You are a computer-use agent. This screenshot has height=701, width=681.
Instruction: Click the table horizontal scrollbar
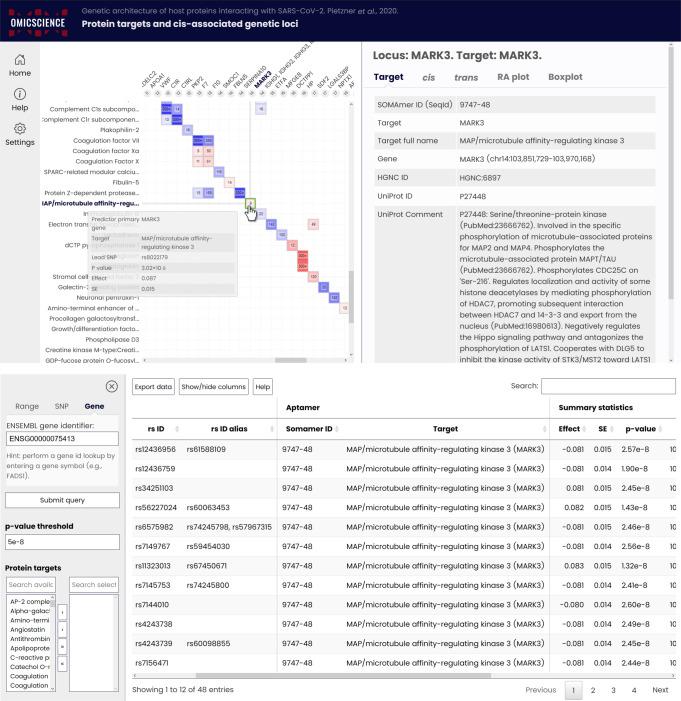pyautogui.click(x=343, y=676)
